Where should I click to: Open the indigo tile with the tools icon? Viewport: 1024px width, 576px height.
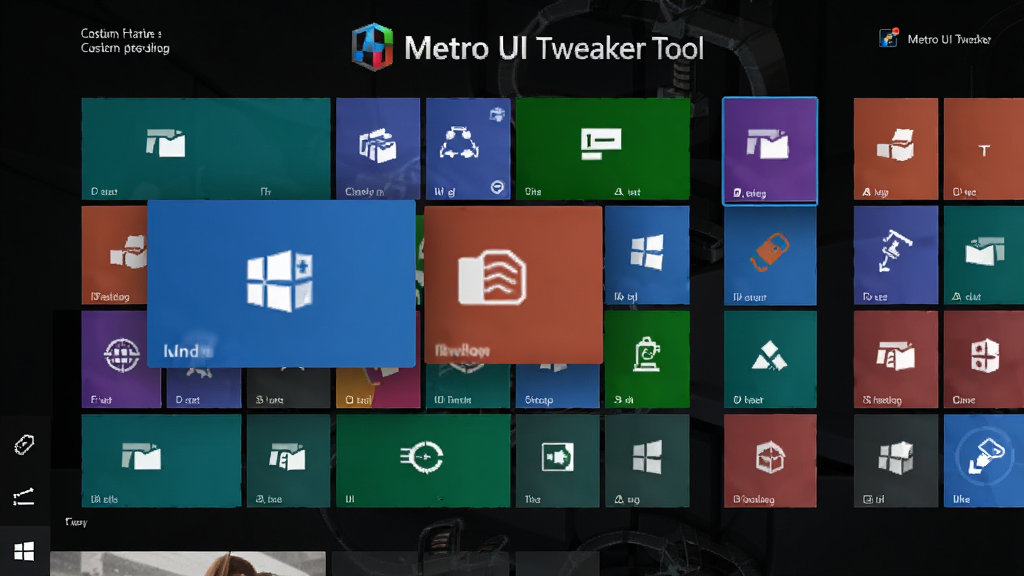(x=895, y=255)
